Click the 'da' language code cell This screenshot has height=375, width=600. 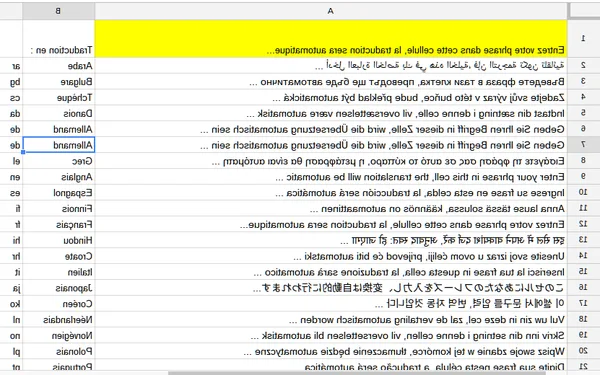coord(11,113)
